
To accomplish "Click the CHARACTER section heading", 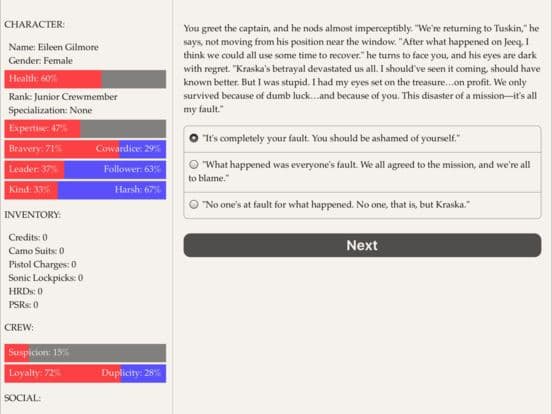I will (34, 24).
